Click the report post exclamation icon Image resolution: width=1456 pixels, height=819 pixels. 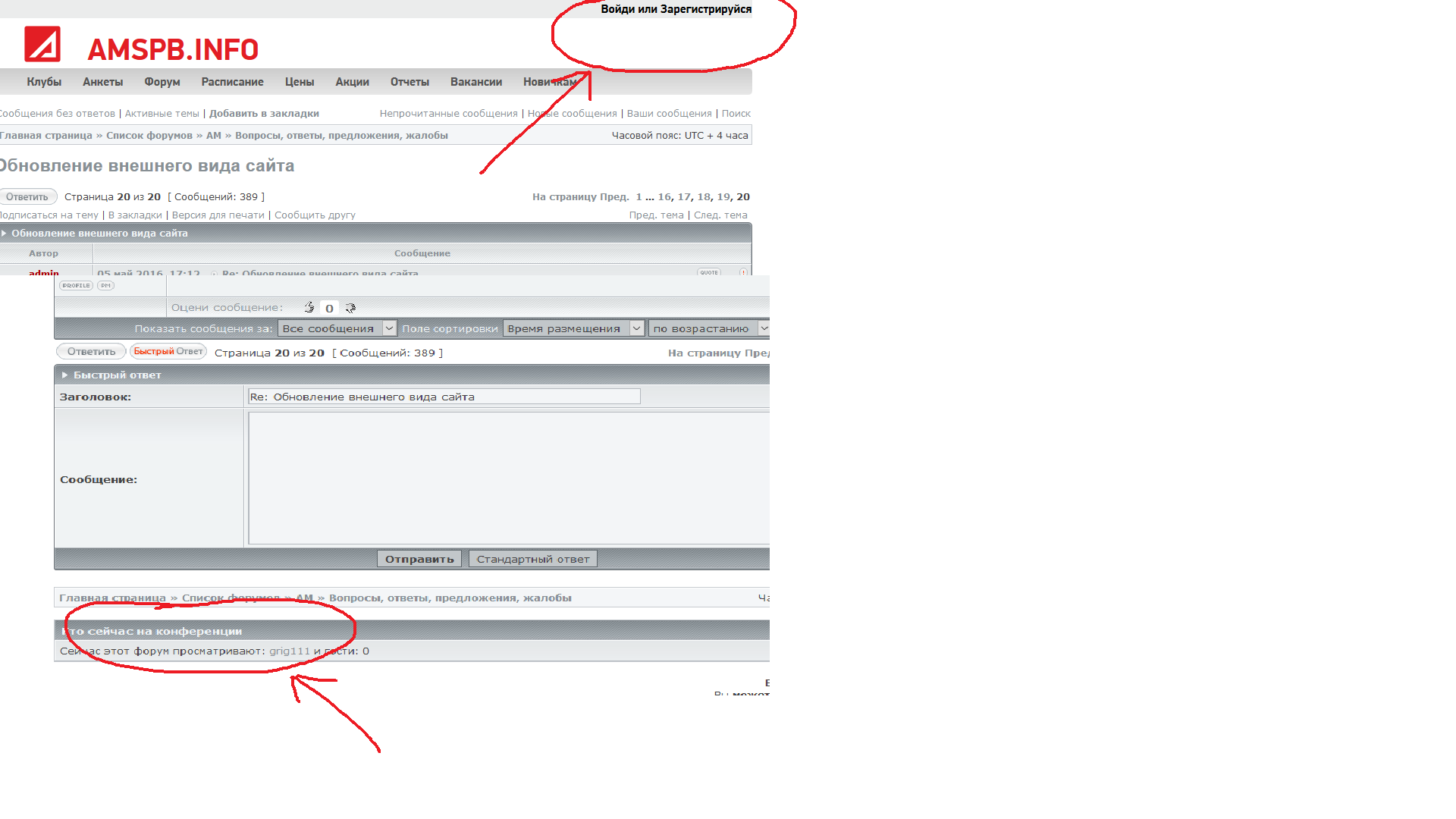tap(743, 272)
